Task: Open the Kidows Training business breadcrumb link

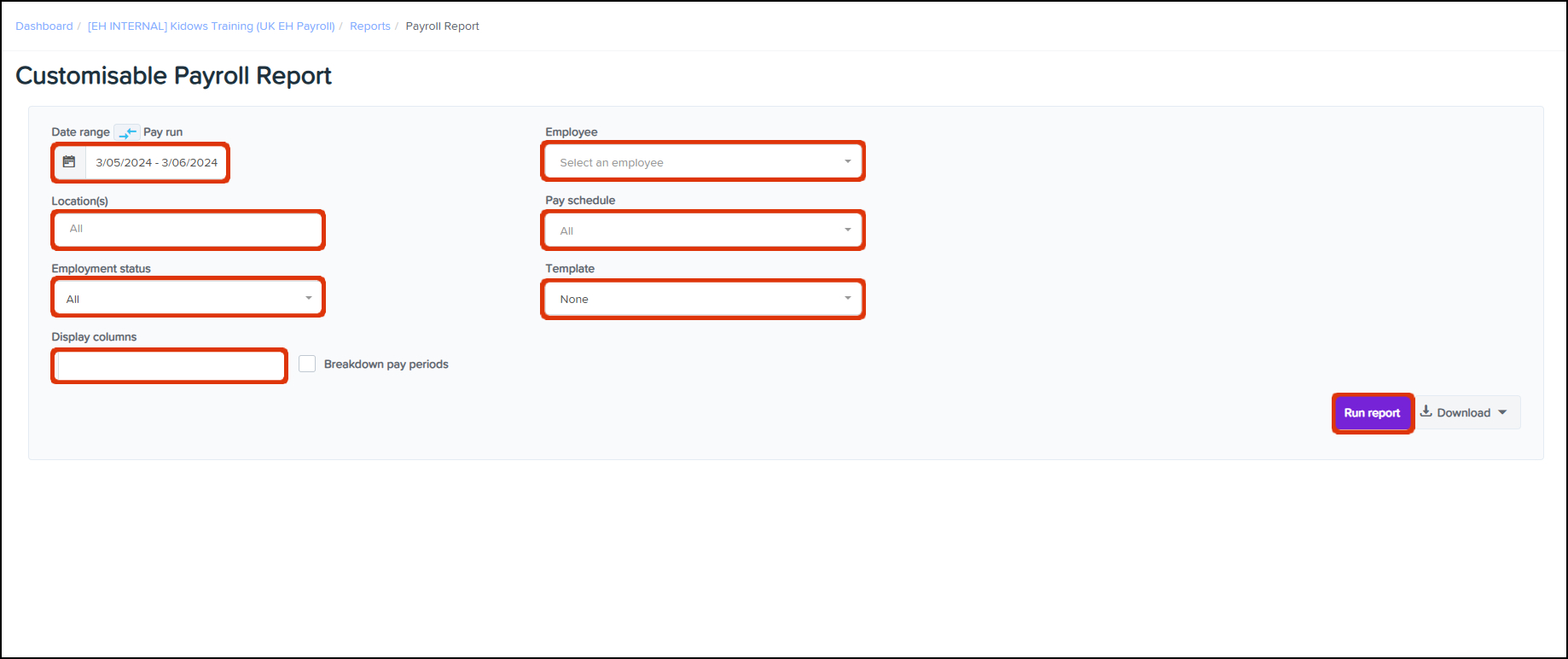Action: pos(211,26)
